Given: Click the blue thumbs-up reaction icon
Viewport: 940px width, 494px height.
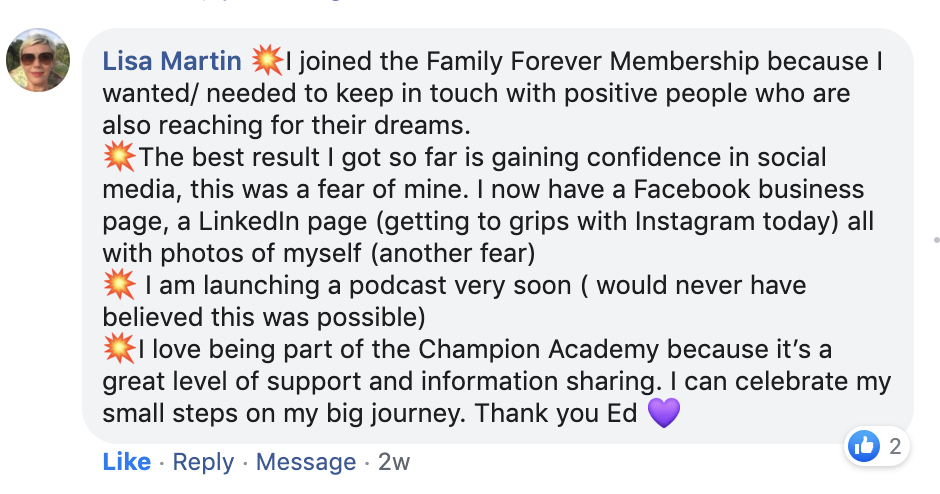Looking at the screenshot, I should [864, 446].
